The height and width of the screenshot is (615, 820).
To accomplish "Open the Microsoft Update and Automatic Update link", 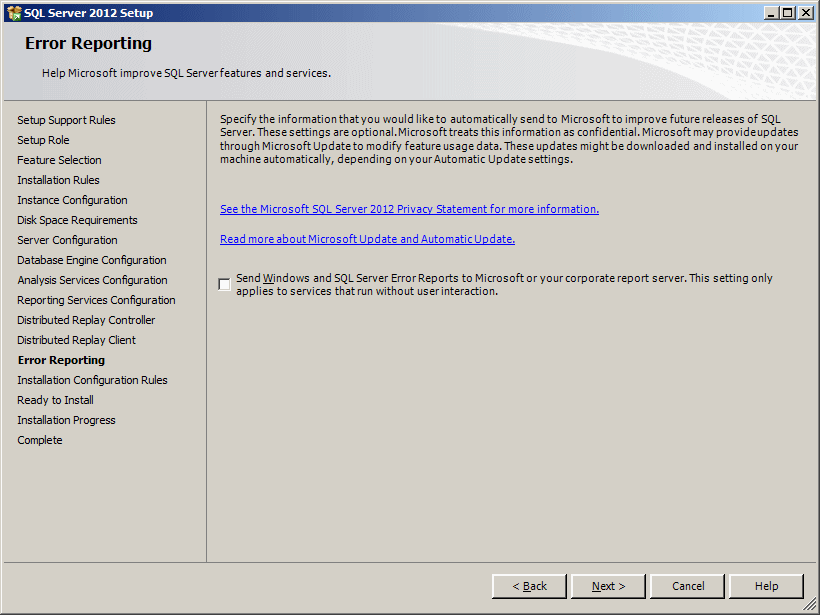I will tap(367, 239).
